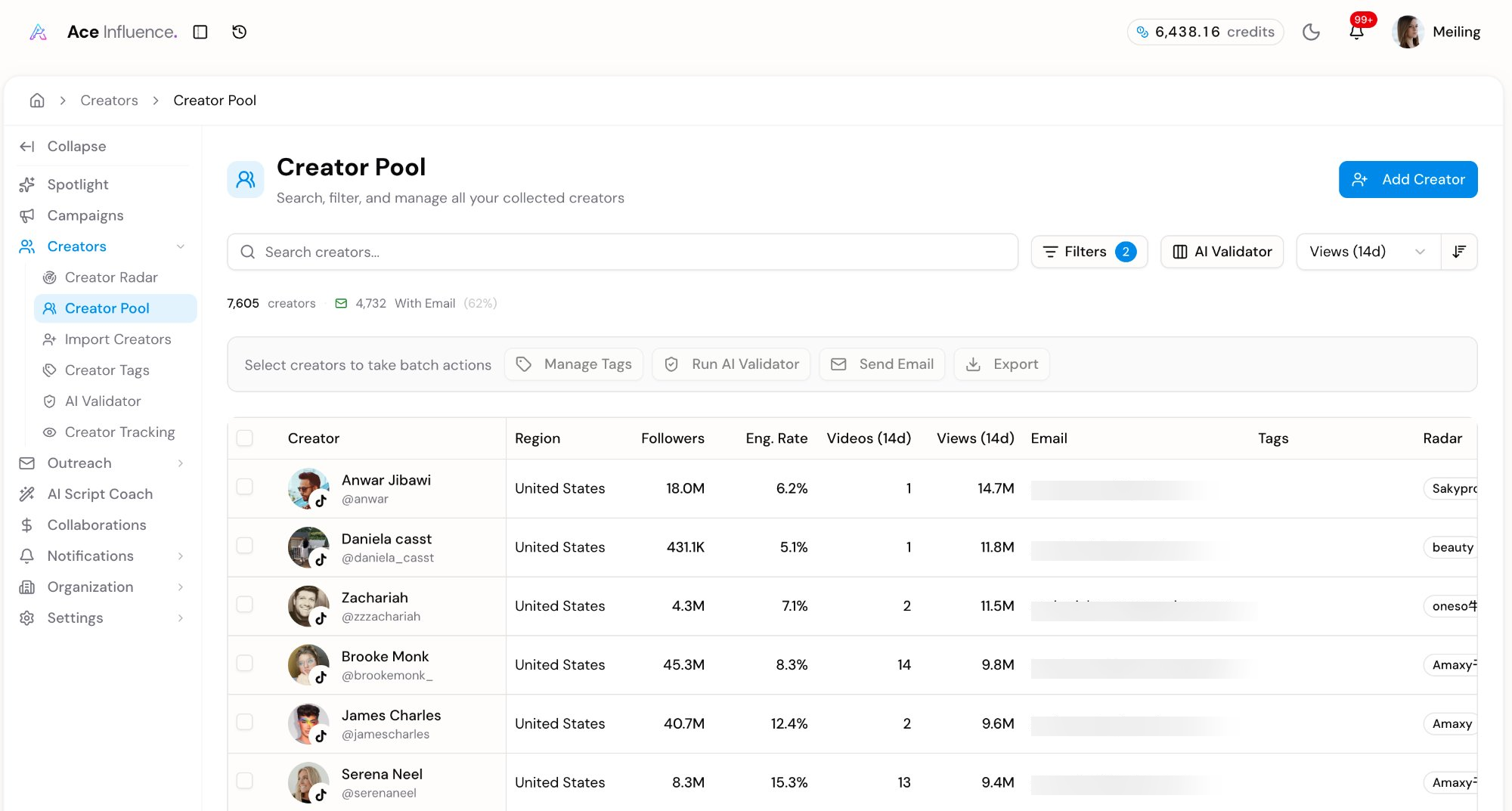The width and height of the screenshot is (1512, 811).
Task: Open James Charles' avatar thumbnail
Action: coord(308,723)
